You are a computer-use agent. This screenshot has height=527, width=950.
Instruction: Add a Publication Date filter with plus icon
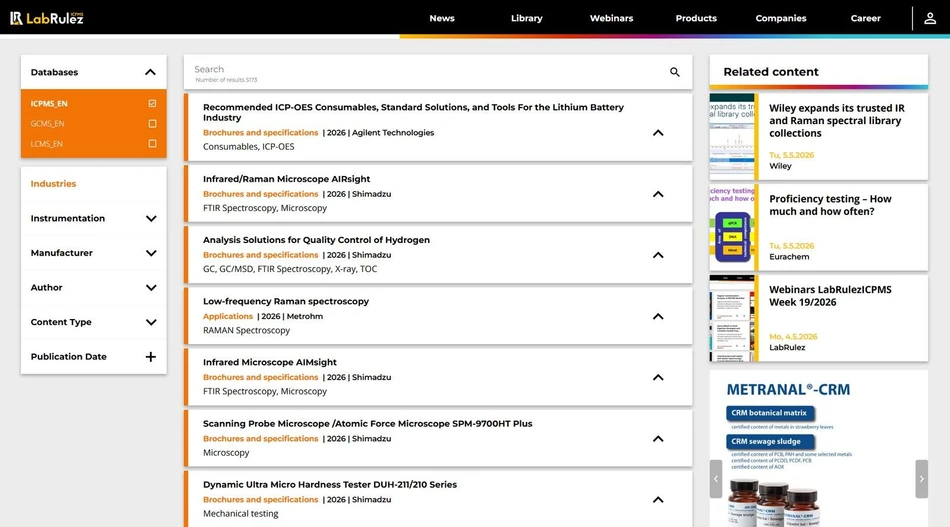coord(150,357)
